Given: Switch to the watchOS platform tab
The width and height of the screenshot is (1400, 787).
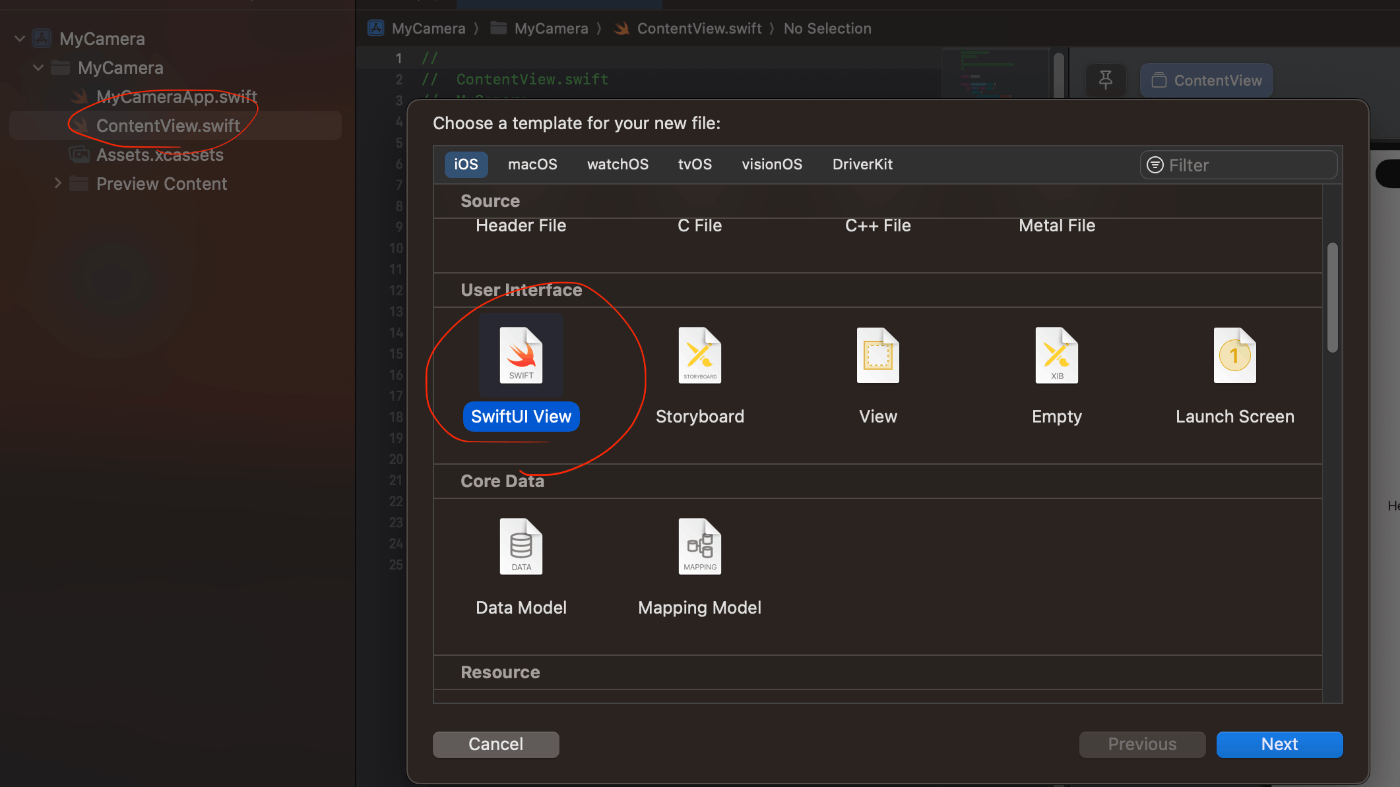Looking at the screenshot, I should click(x=618, y=164).
